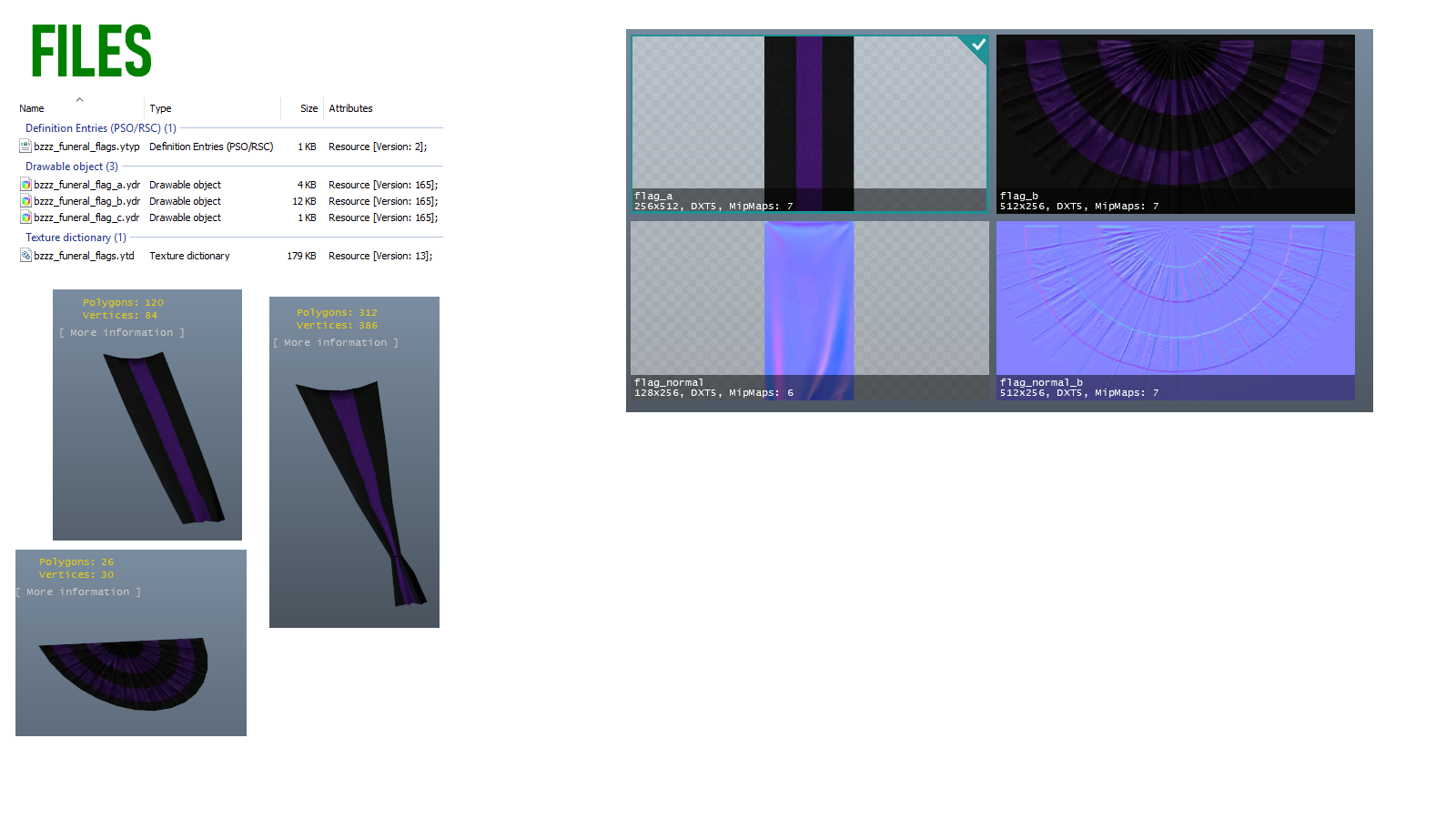
Task: Select the bzzz_funeral_flag_b.ydr file name
Action: click(87, 201)
